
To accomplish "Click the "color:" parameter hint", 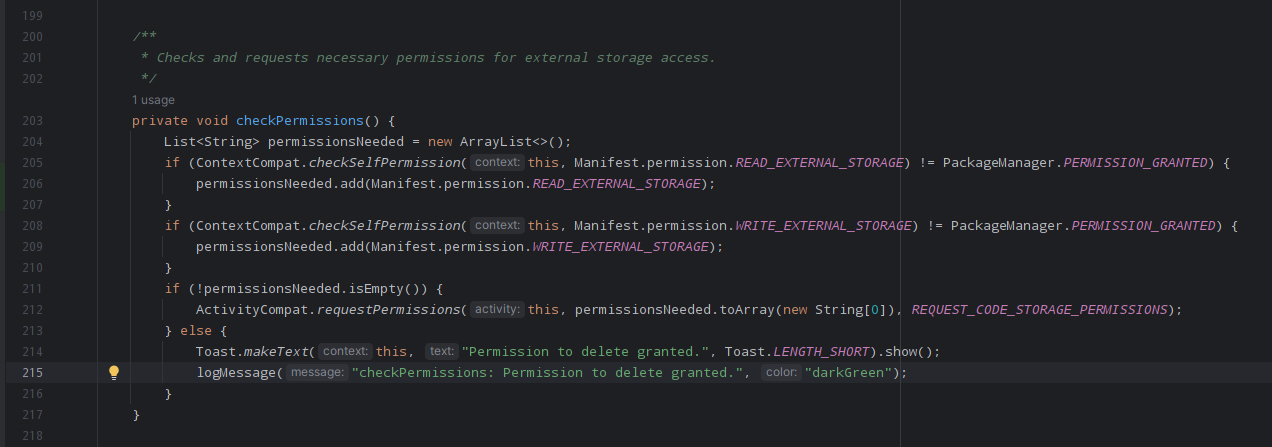I will (781, 373).
